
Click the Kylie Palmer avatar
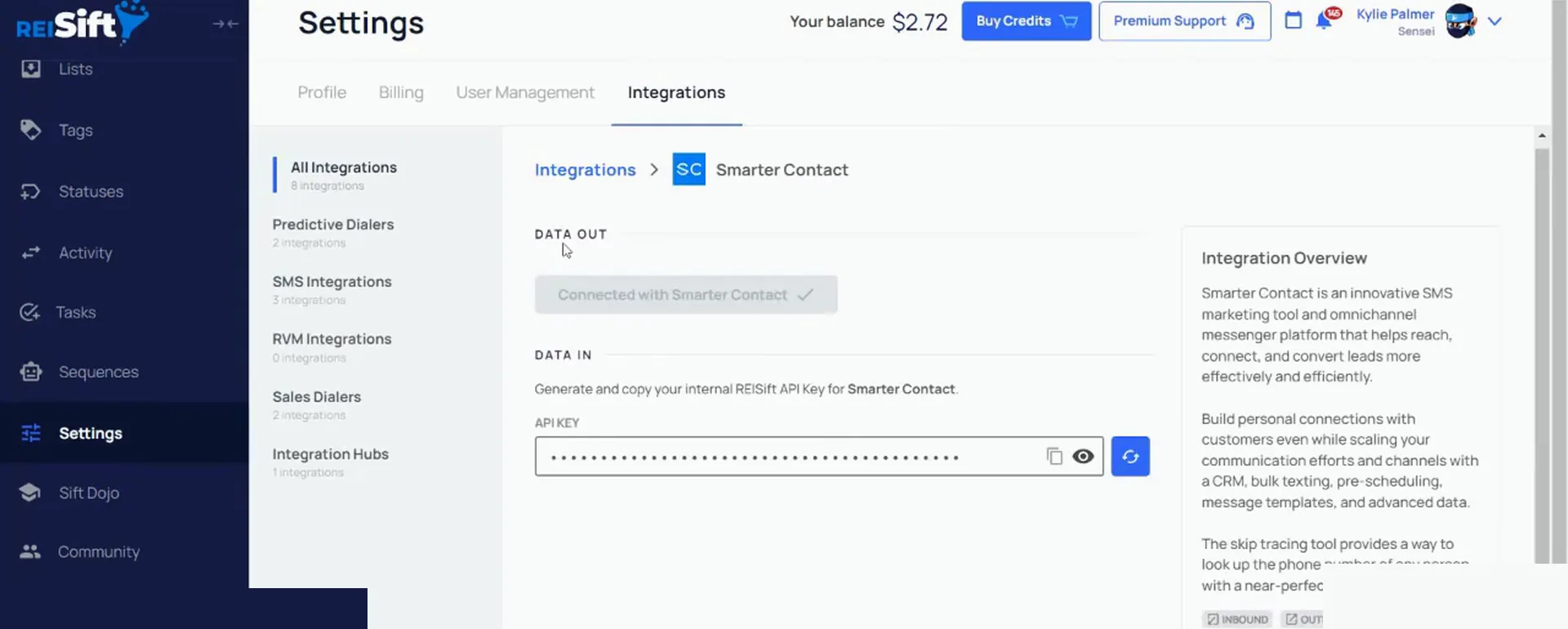click(x=1460, y=21)
